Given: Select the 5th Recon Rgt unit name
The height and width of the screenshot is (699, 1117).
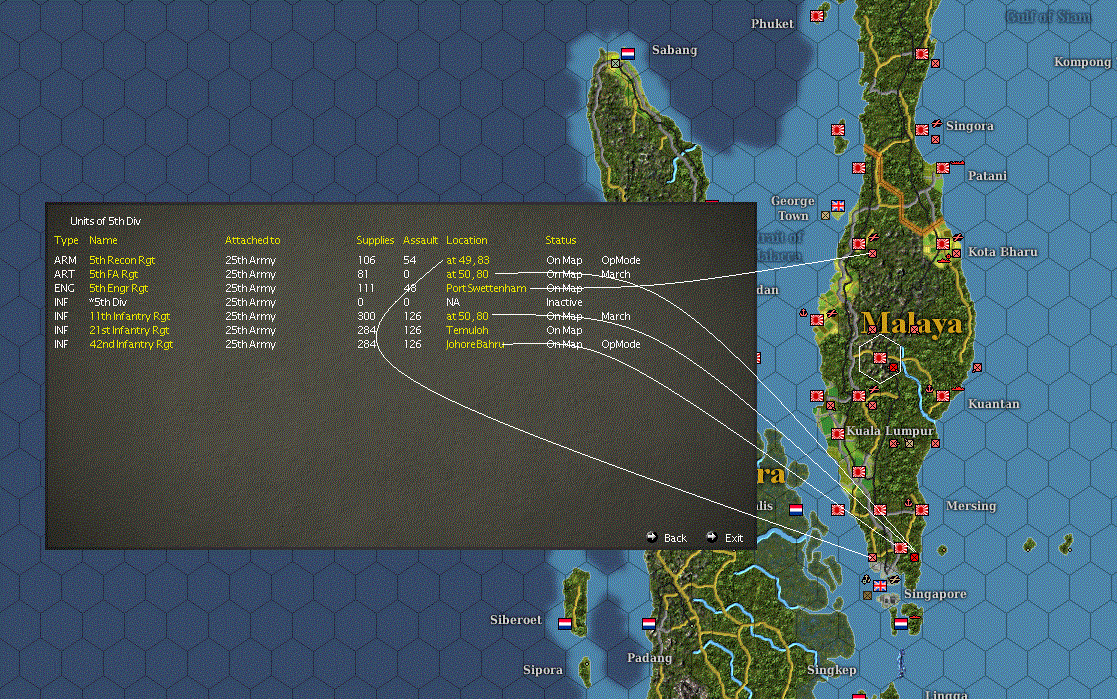Looking at the screenshot, I should 122,260.
